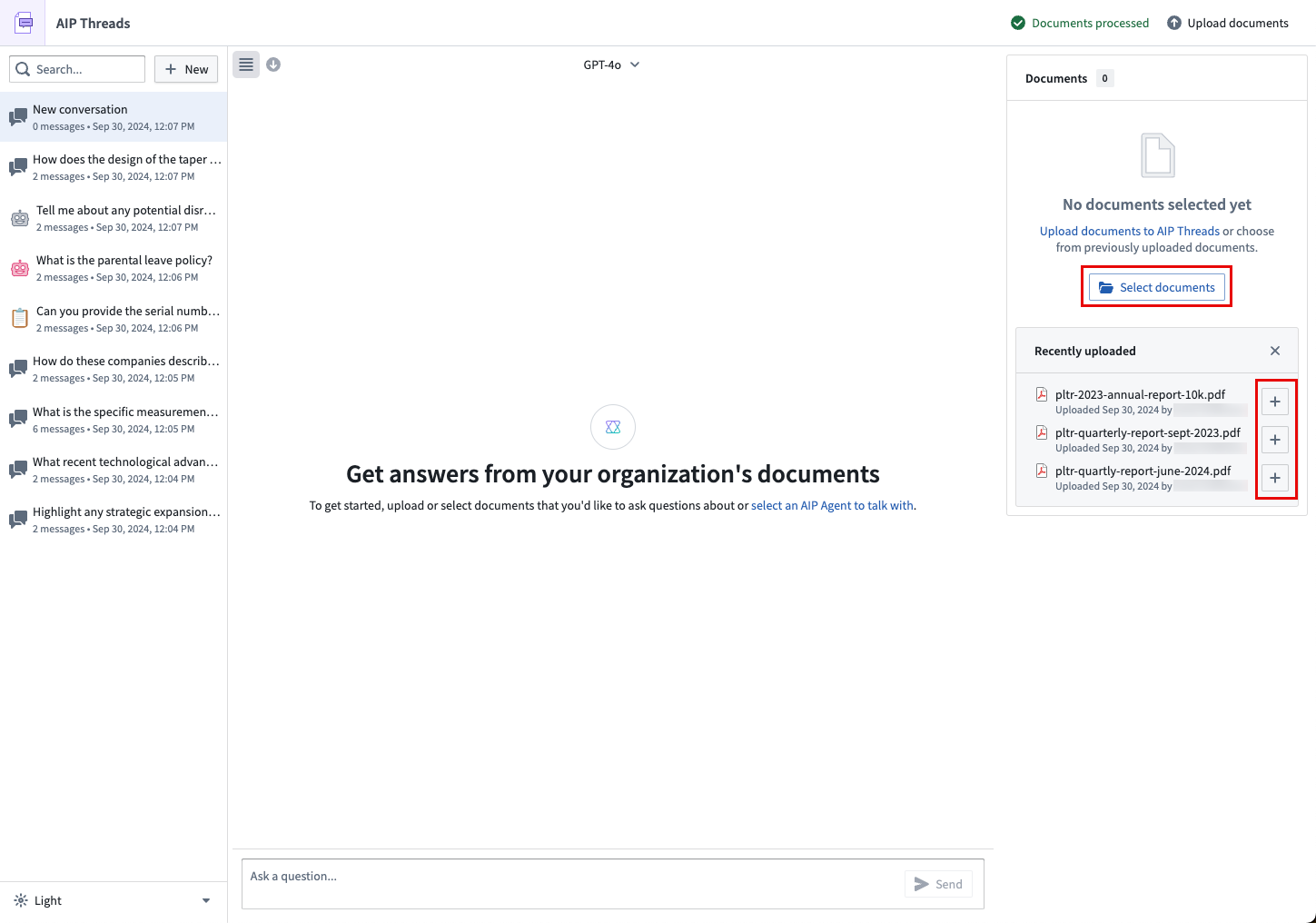Click the pltr-2023-annual-report-10k.pdf file name
The height and width of the screenshot is (923, 1316).
click(1140, 394)
